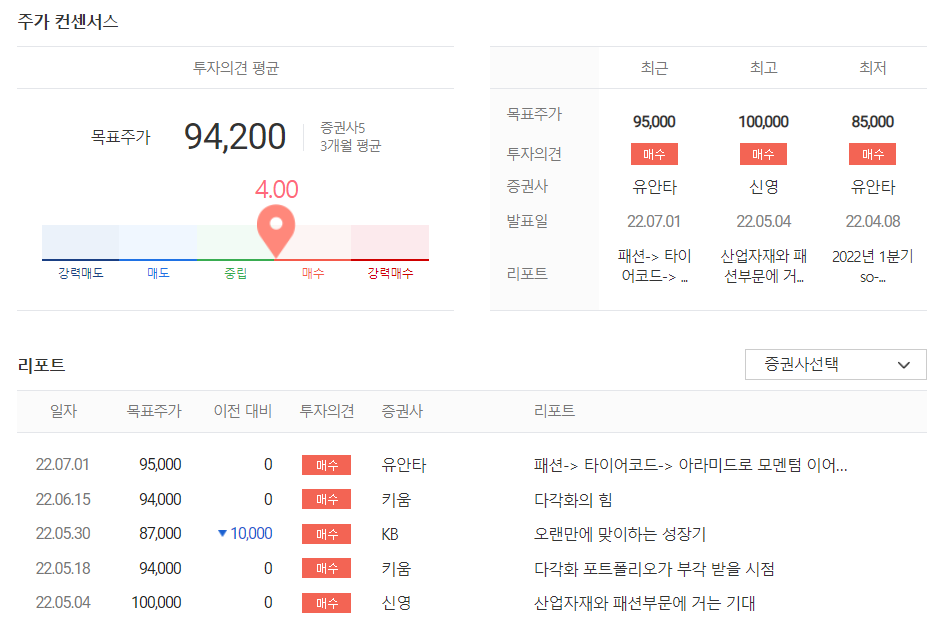Click the 최고 target price 100,000
This screenshot has height=621, width=946.
coord(763,122)
